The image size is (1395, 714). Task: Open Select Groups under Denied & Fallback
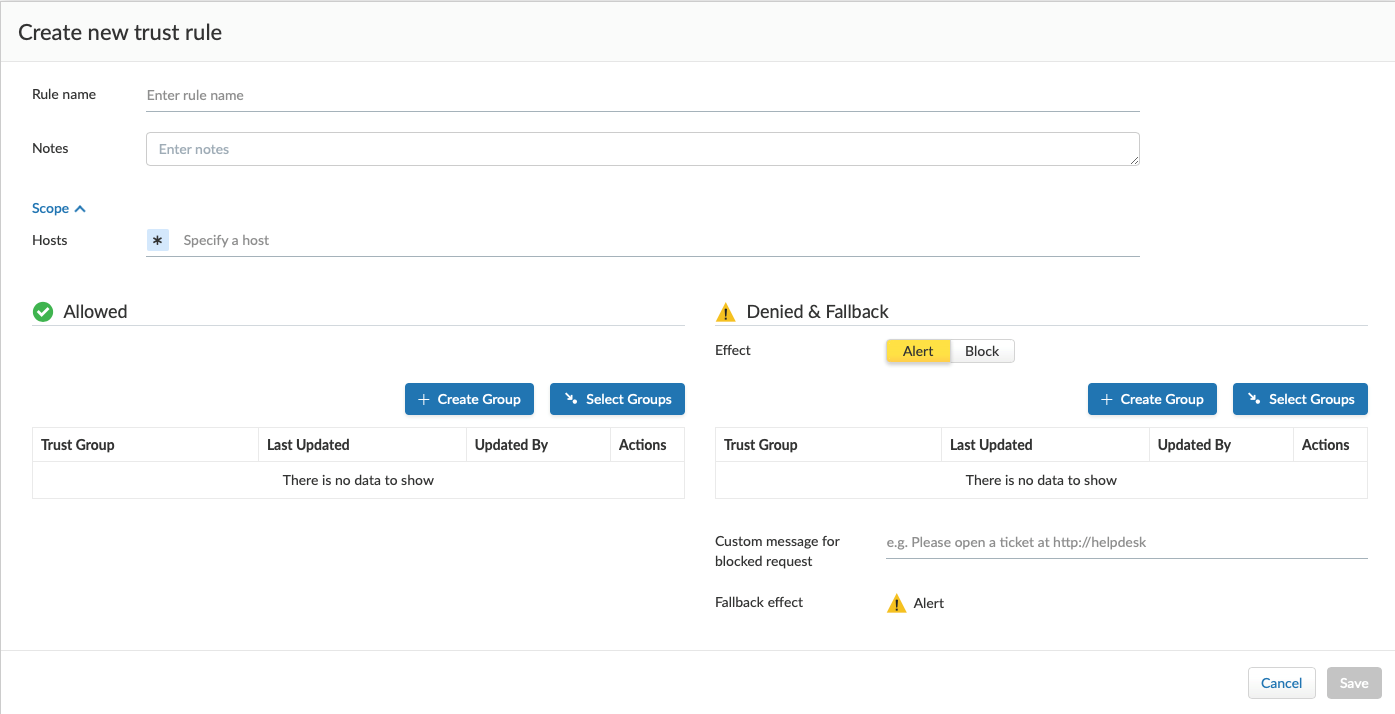coord(1300,399)
